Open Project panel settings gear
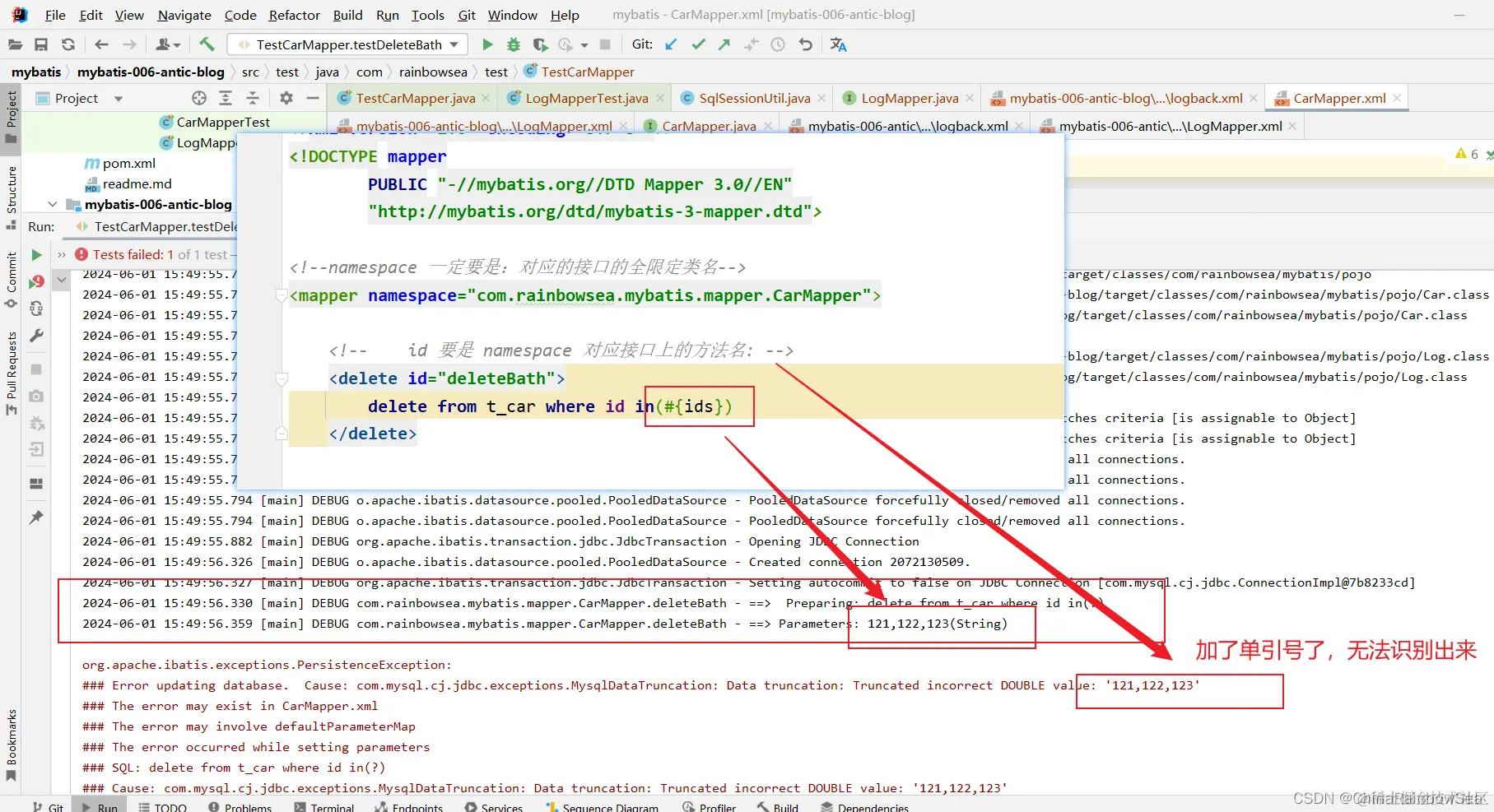The image size is (1494, 812). 286,98
